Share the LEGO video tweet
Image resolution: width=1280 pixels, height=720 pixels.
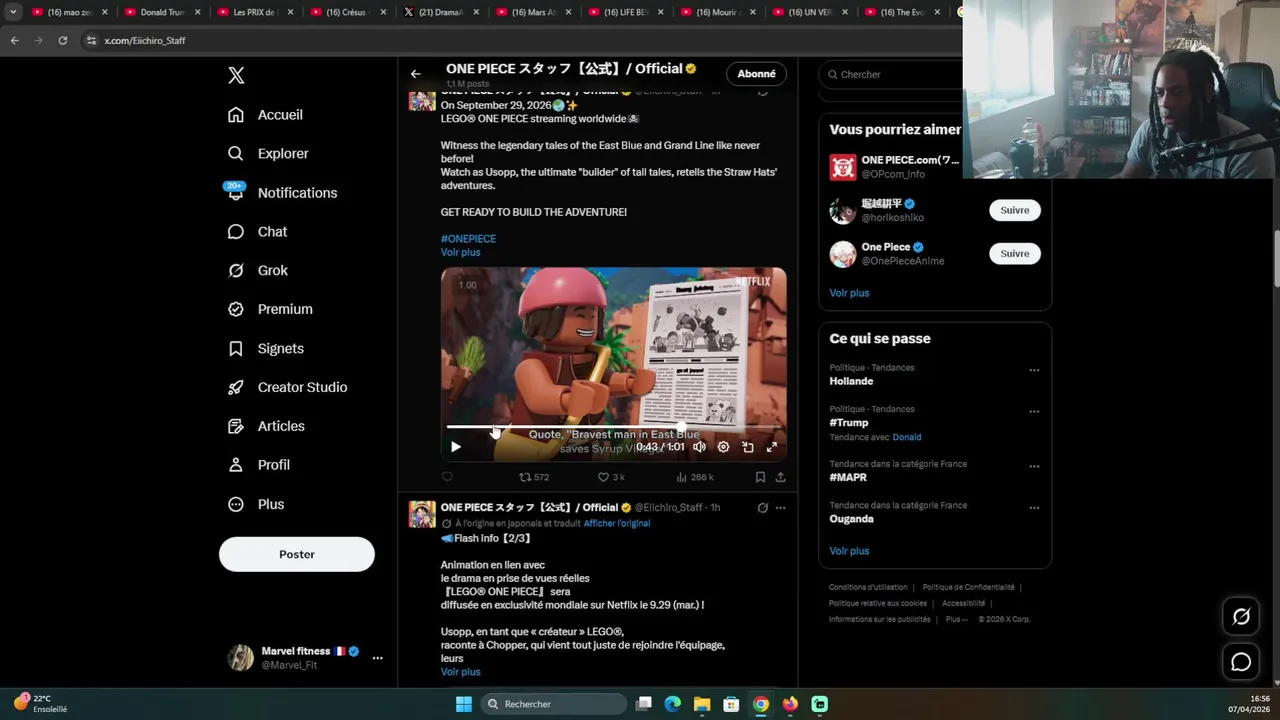coord(780,477)
